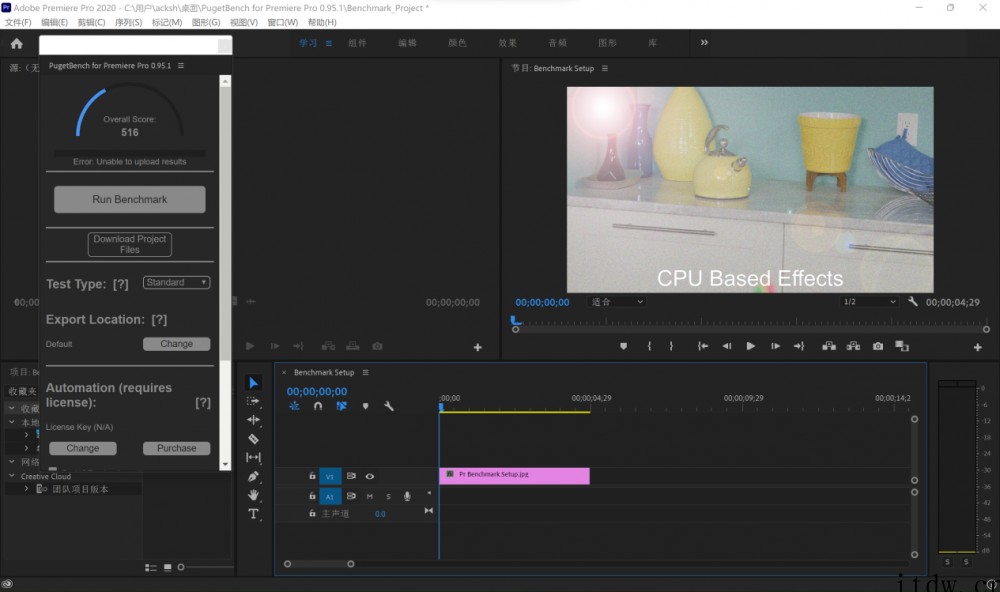Screen dimensions: 1000x592
Task: Step forward one frame in Program Monitor
Action: (775, 346)
